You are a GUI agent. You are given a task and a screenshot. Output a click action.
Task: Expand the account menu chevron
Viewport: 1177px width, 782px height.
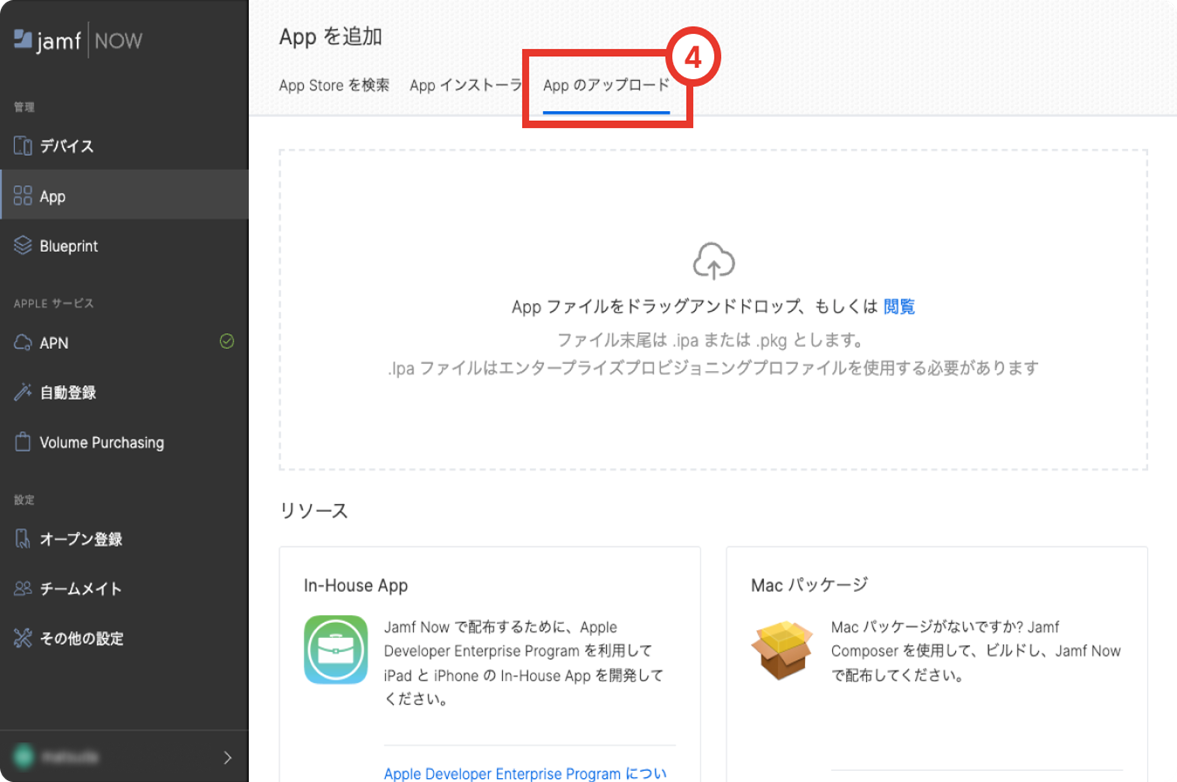227,758
